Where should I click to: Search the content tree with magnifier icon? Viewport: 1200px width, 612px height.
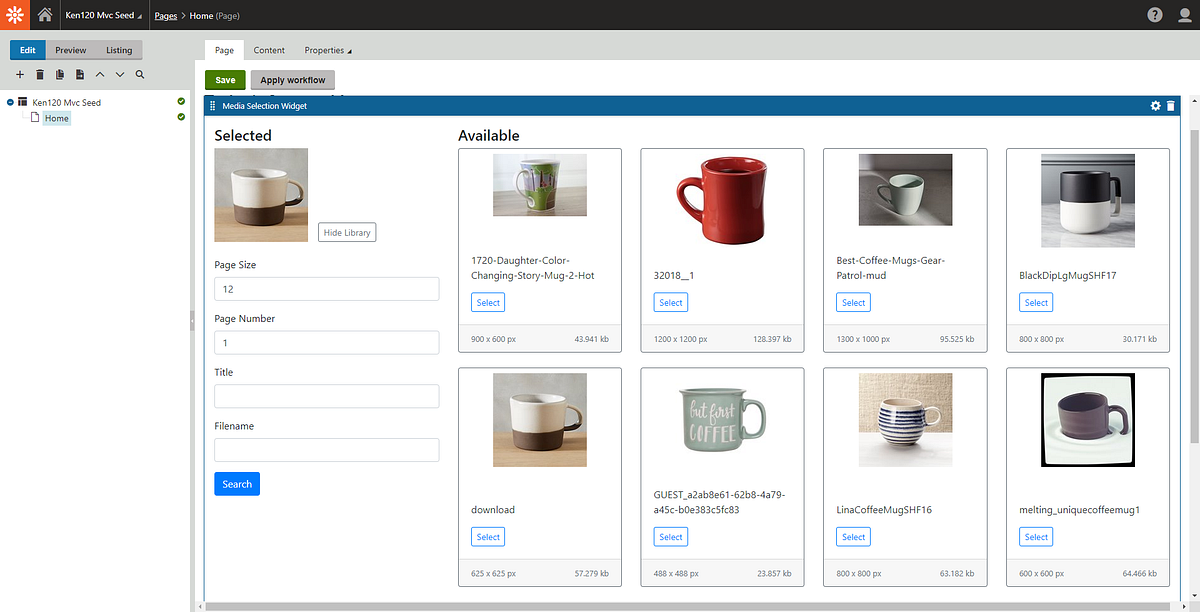(x=140, y=74)
